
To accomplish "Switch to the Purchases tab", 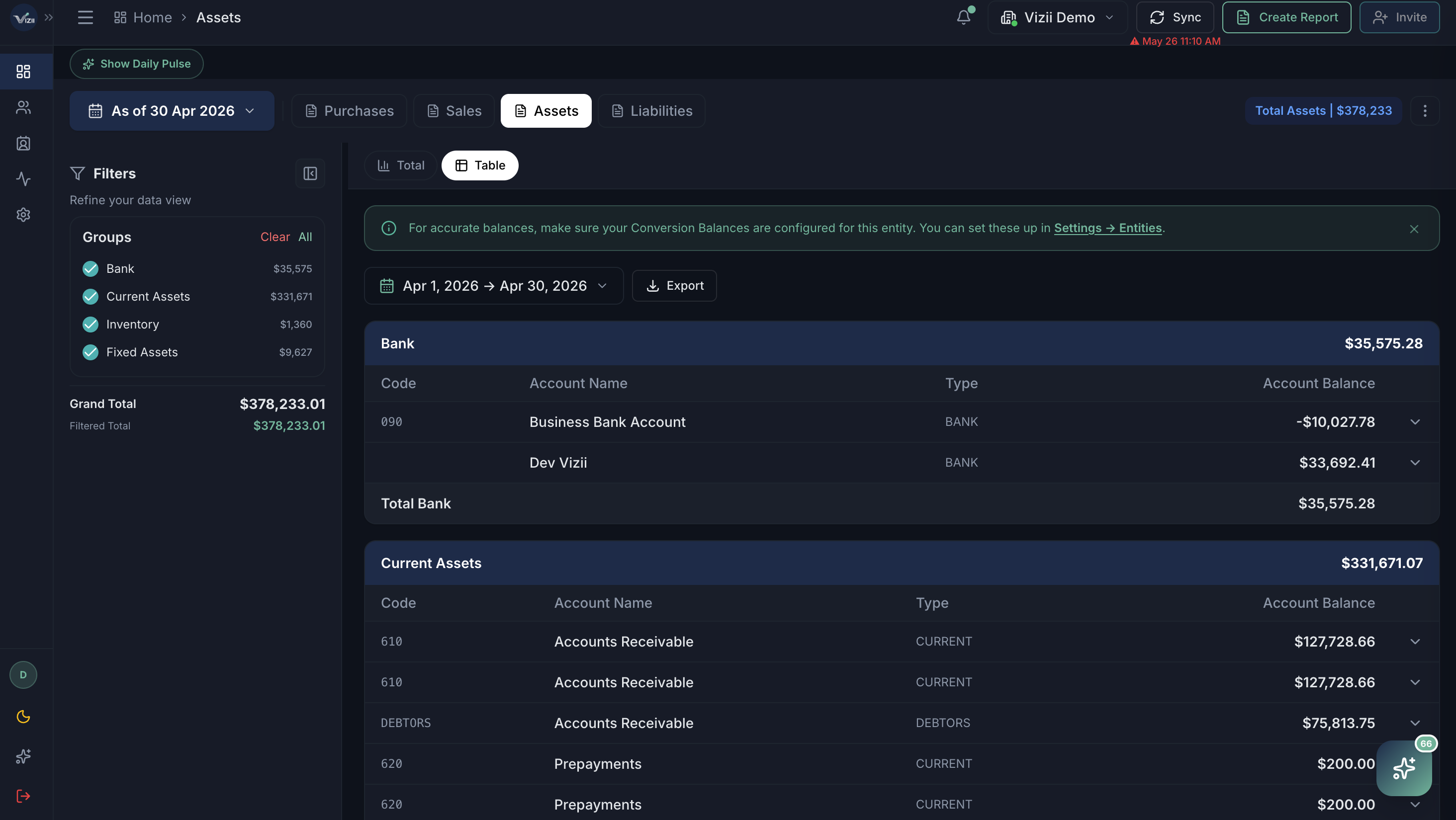I will tap(349, 111).
